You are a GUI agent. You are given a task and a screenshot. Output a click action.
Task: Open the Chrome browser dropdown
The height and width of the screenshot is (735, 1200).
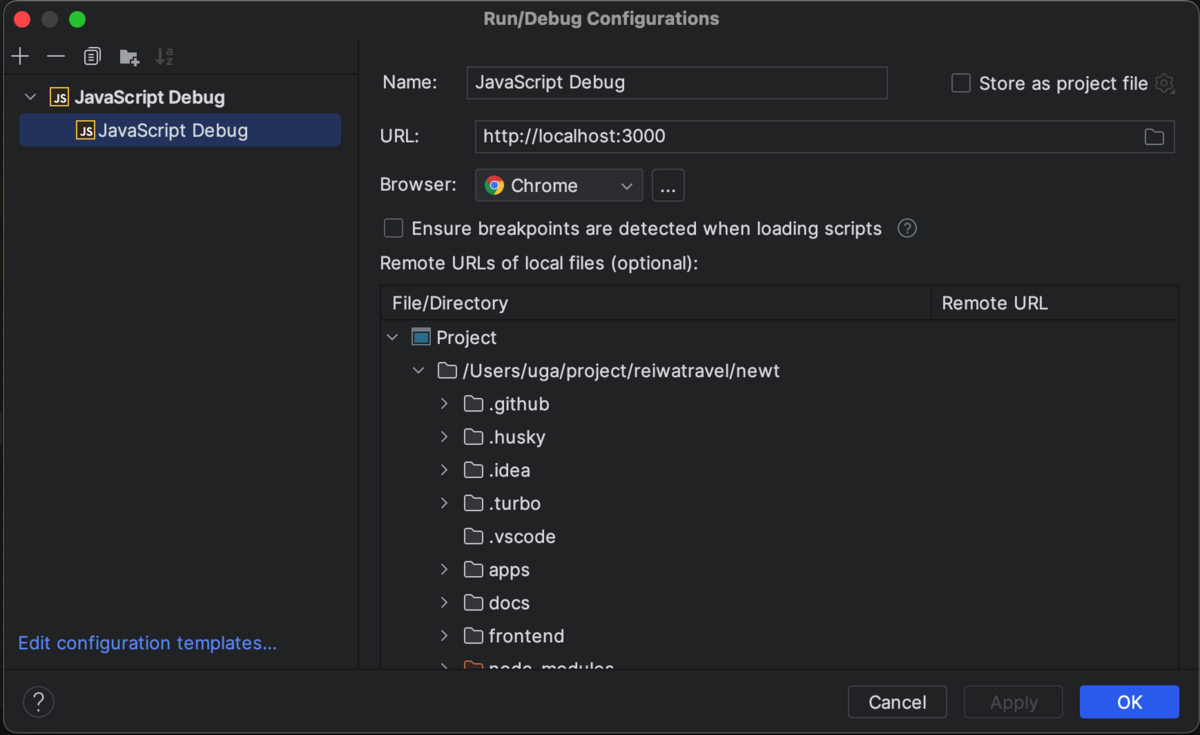(558, 185)
